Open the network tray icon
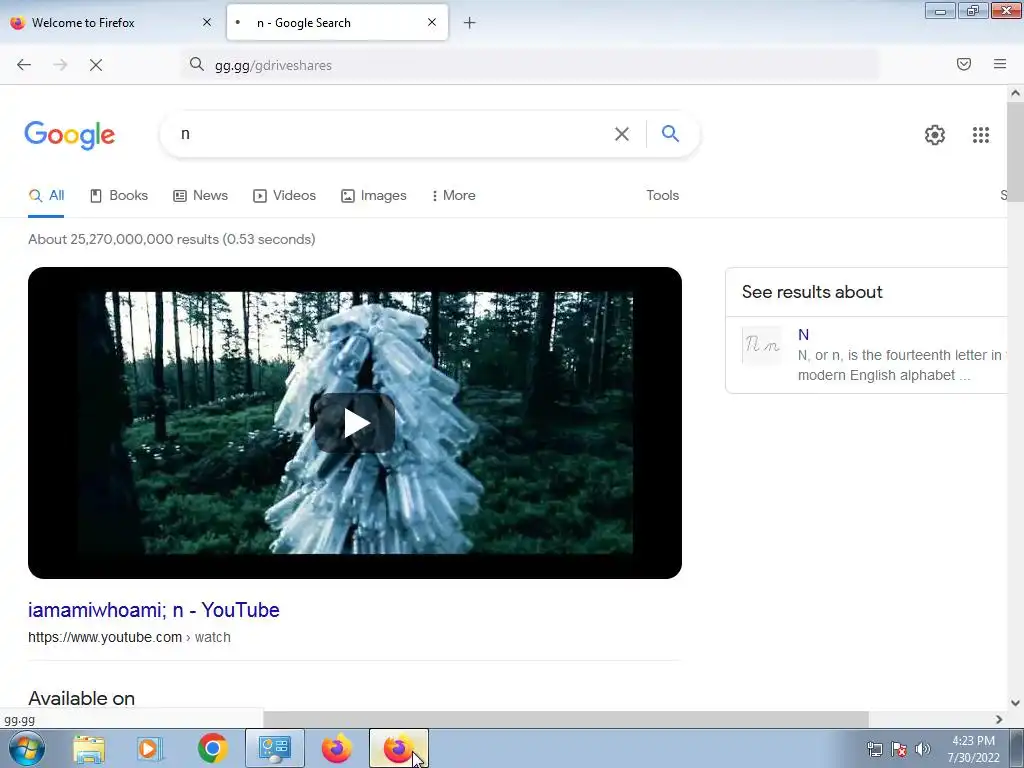The width and height of the screenshot is (1024, 768). [875, 749]
